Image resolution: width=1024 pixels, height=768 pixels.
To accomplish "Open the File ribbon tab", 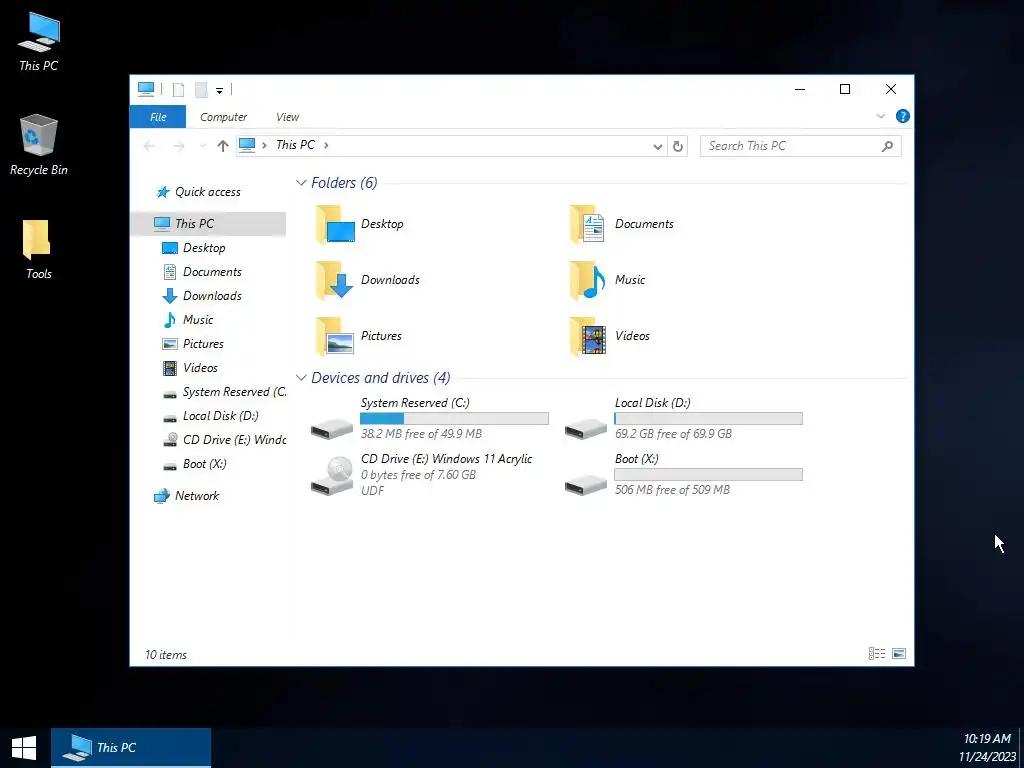I will pos(158,117).
